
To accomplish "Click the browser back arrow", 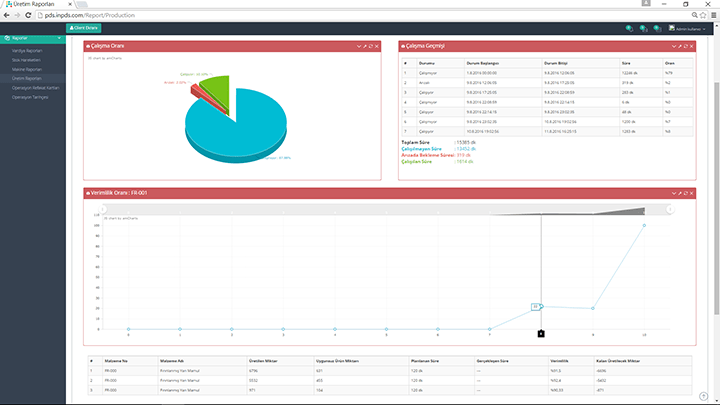I will click(6, 15).
